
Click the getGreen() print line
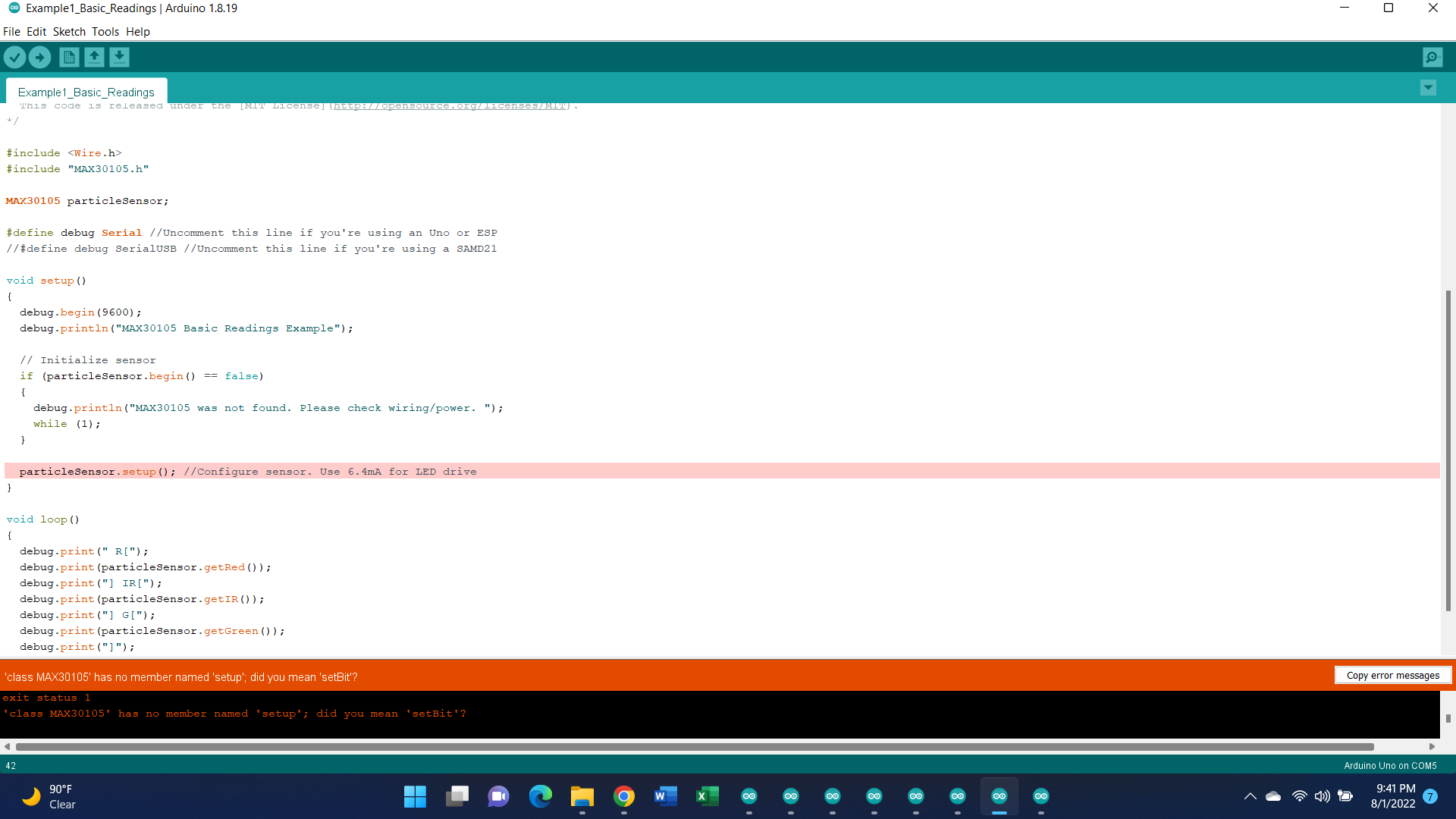click(152, 631)
